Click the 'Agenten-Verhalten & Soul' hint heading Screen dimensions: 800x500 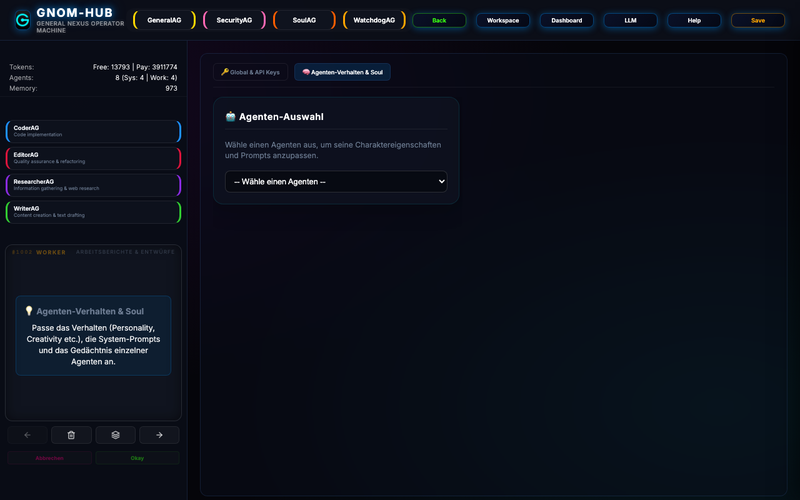tap(90, 311)
